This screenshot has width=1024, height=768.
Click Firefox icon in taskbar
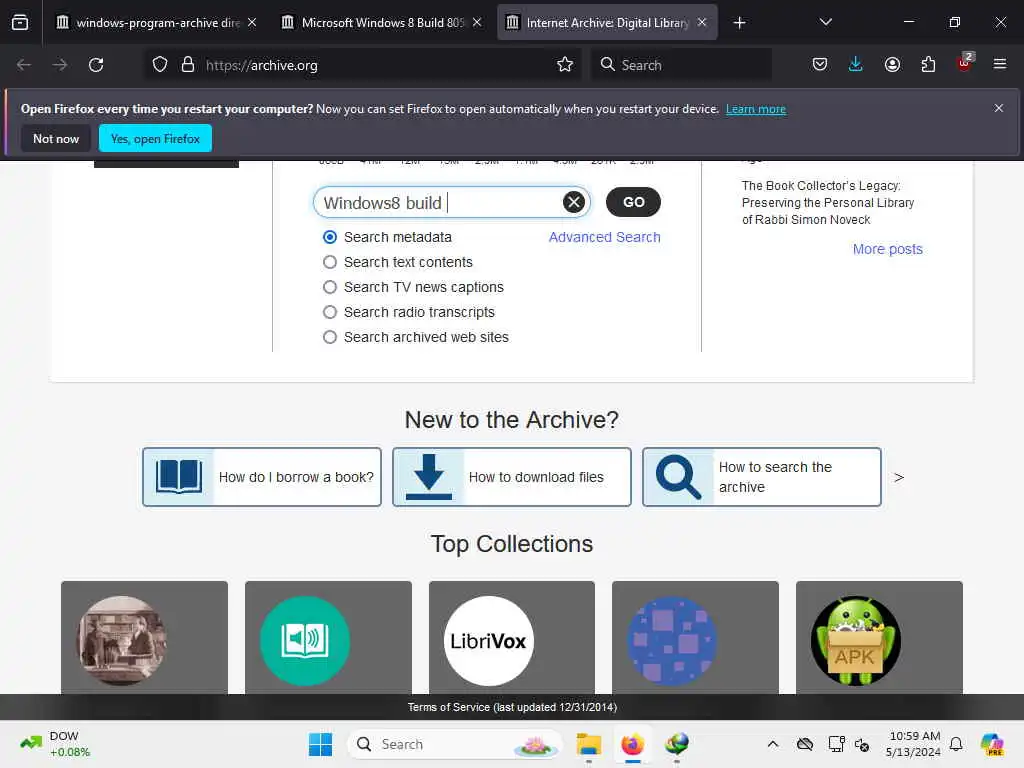pyautogui.click(x=632, y=744)
